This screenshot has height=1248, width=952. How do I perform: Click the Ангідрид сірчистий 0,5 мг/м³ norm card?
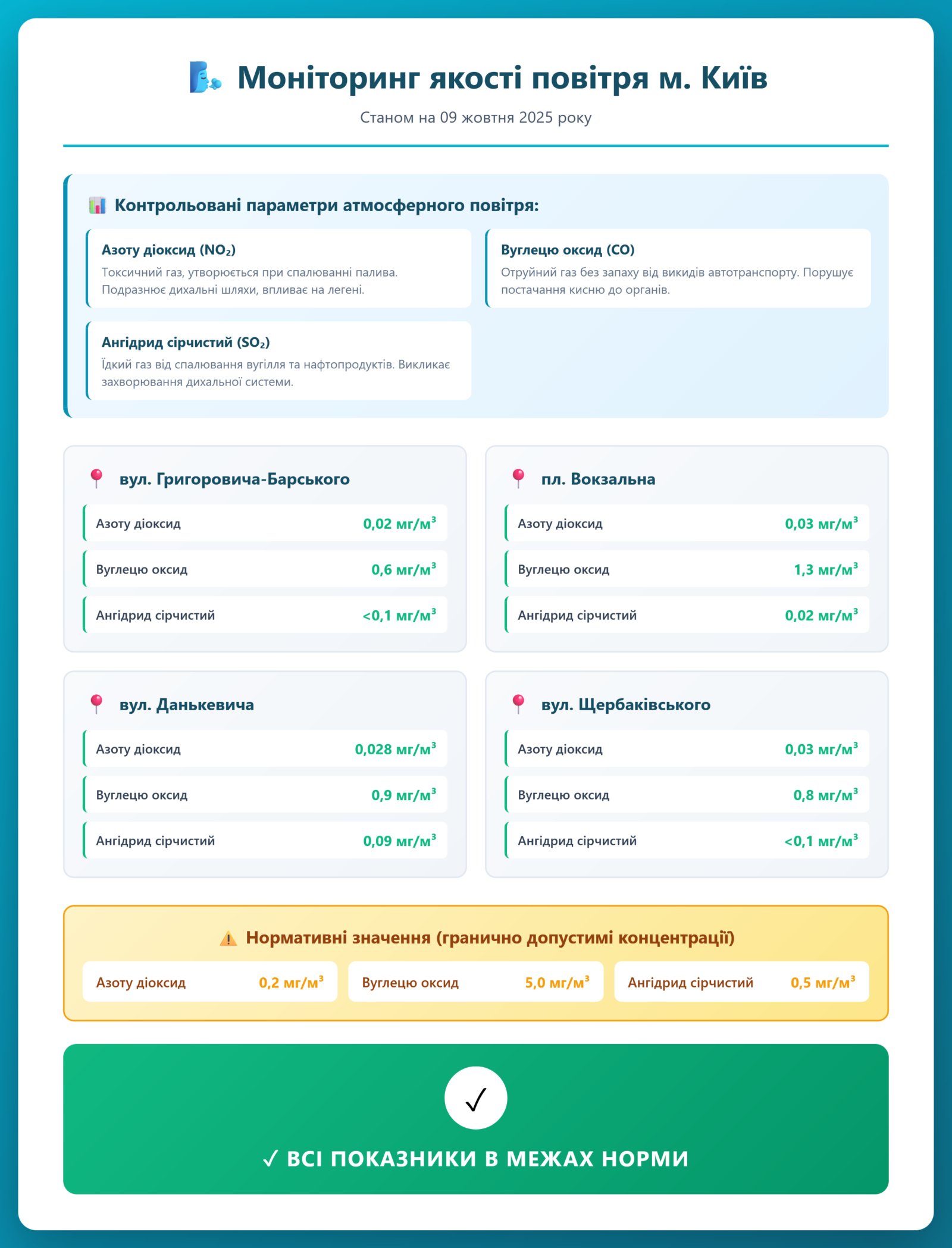click(741, 982)
